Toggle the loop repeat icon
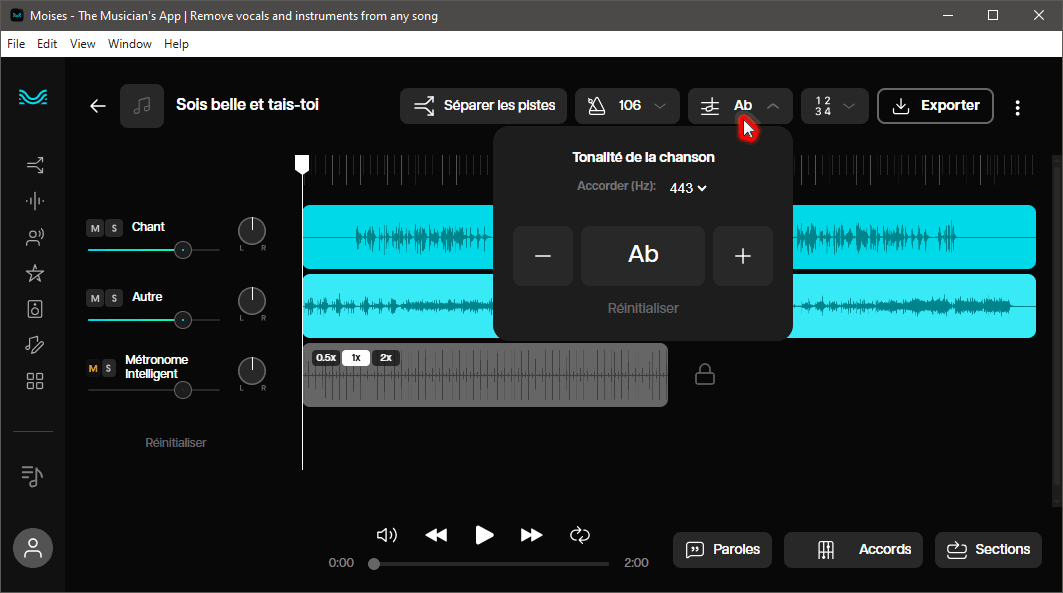The image size is (1063, 593). (580, 535)
